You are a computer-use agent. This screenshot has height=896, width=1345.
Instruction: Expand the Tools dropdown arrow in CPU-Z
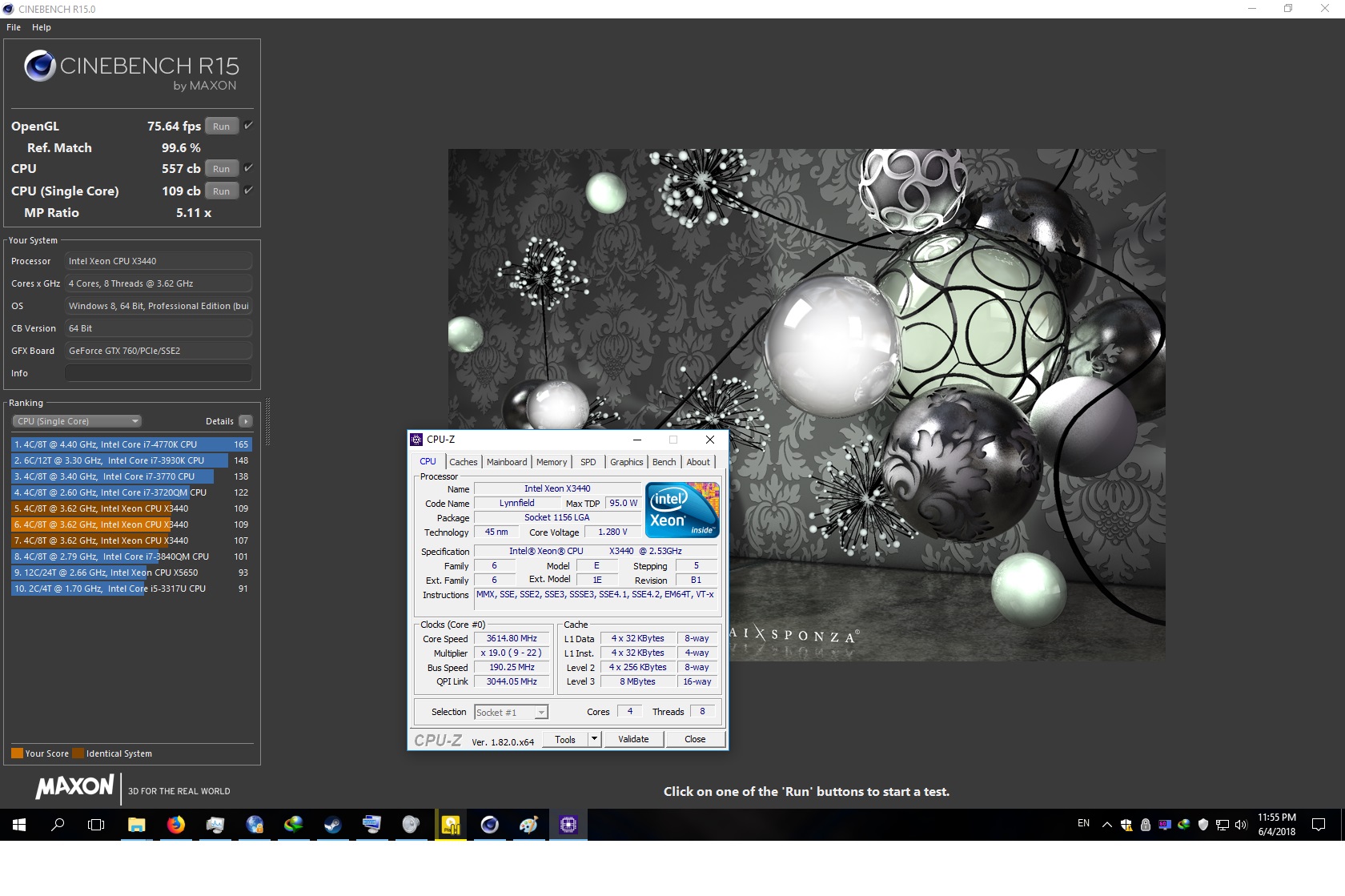(594, 740)
